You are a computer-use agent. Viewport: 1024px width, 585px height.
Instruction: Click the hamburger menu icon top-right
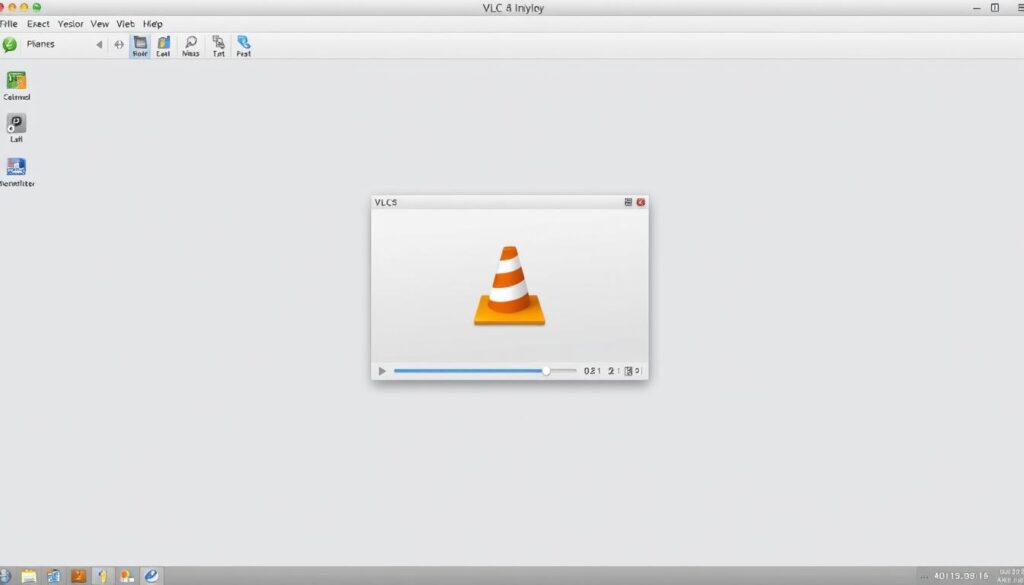(1020, 8)
